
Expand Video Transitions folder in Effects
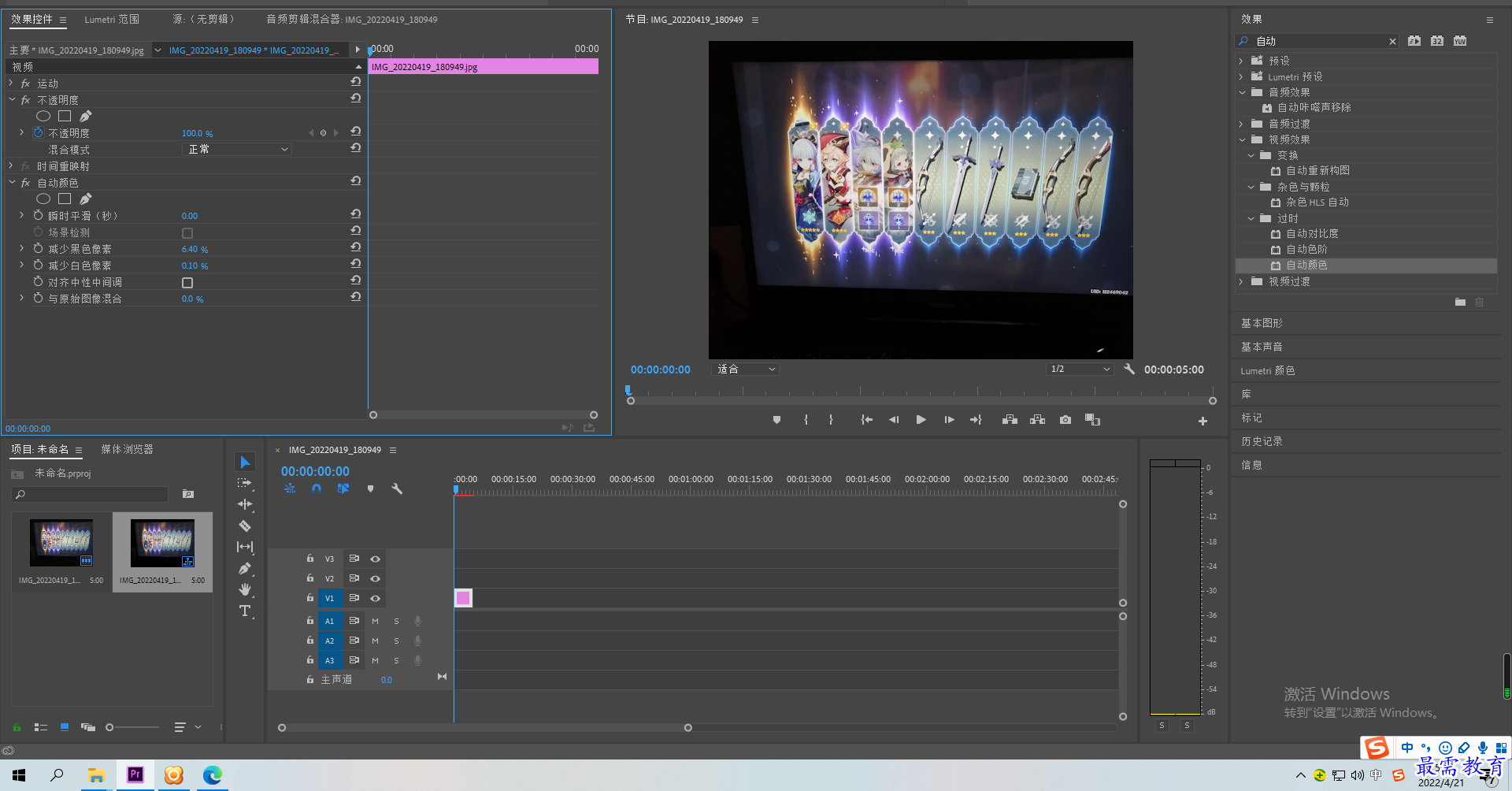[1241, 281]
